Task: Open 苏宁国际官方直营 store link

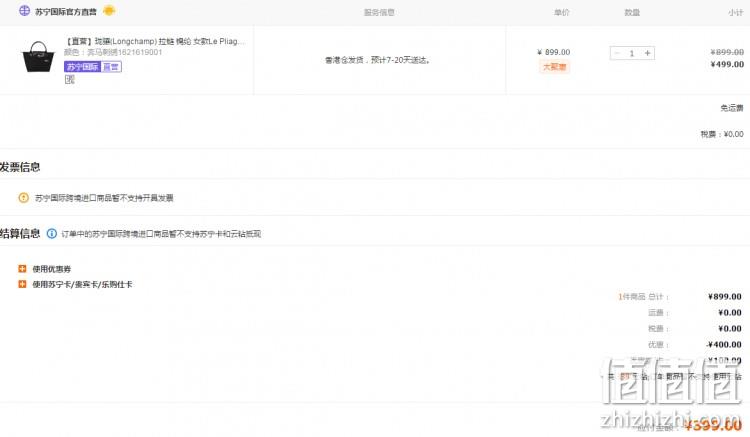Action: [66, 12]
